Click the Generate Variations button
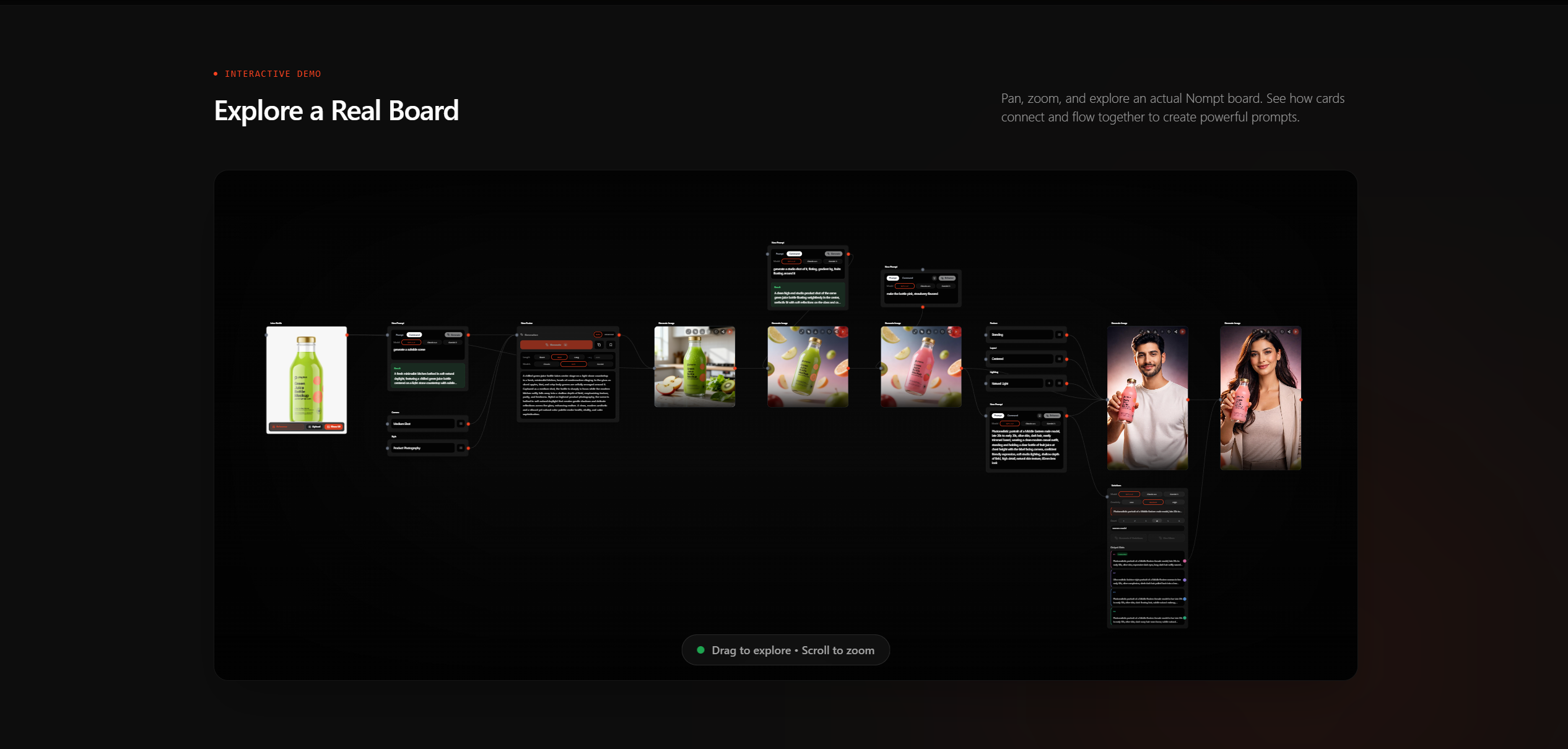1568x749 pixels. 1128,538
